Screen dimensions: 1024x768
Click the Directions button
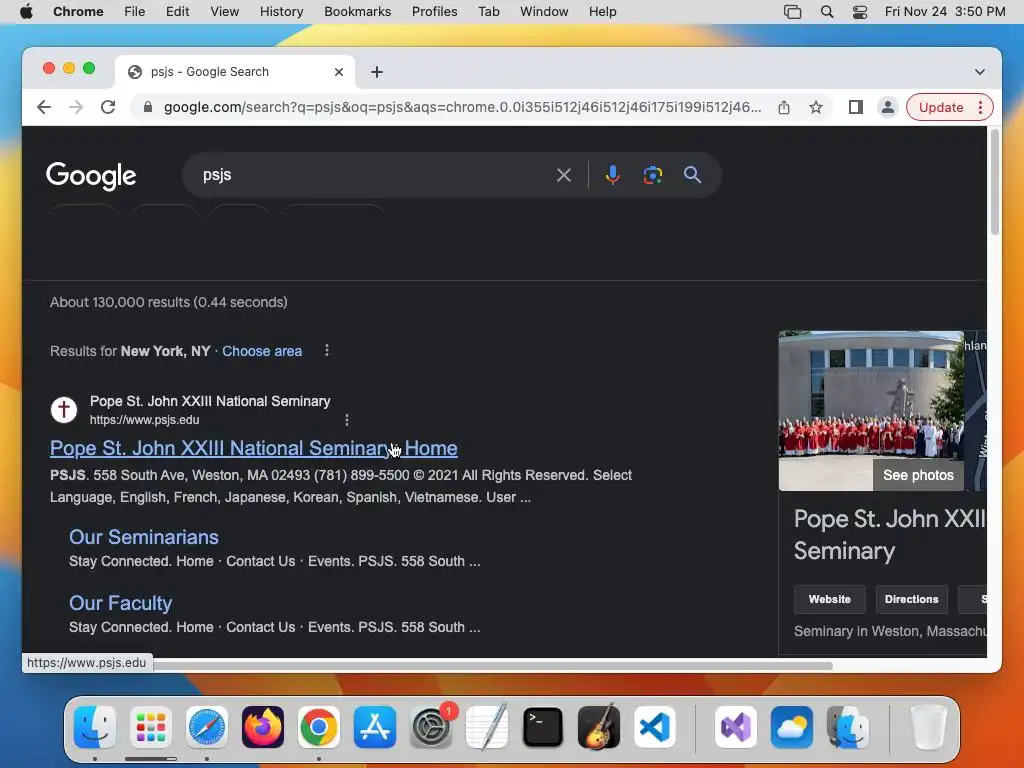click(x=911, y=600)
